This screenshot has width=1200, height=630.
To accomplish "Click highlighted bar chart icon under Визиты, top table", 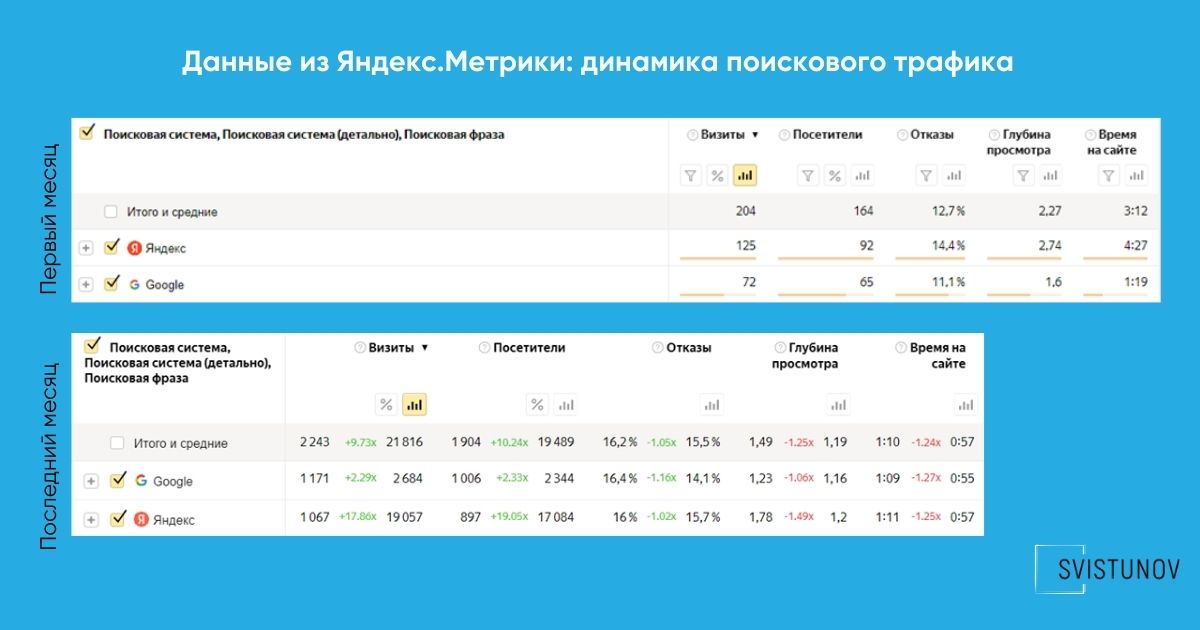I will click(744, 176).
